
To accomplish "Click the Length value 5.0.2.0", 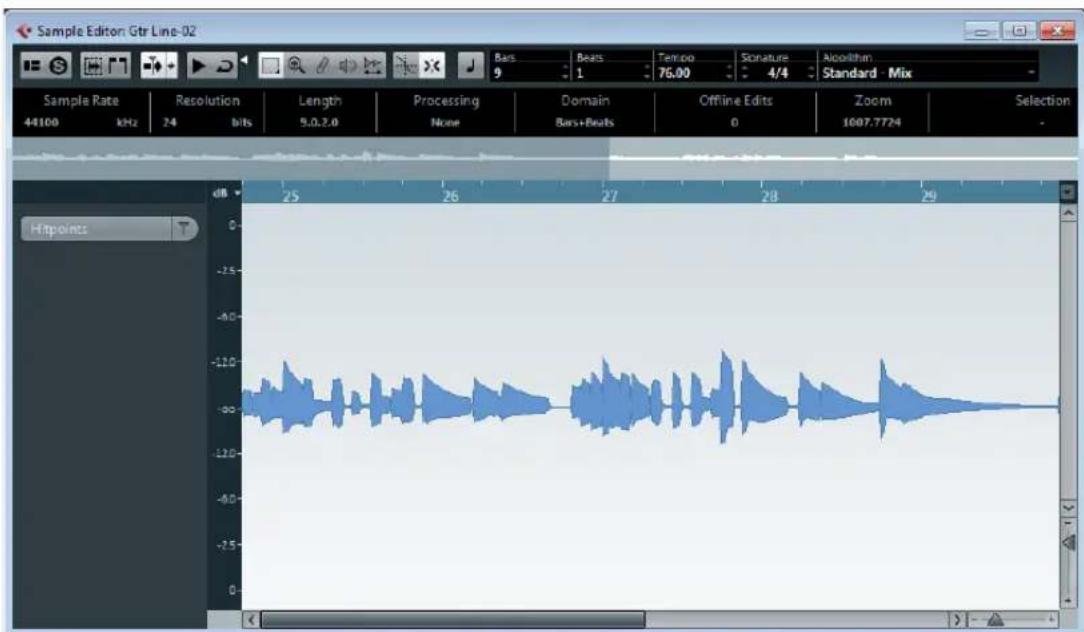I will (319, 122).
